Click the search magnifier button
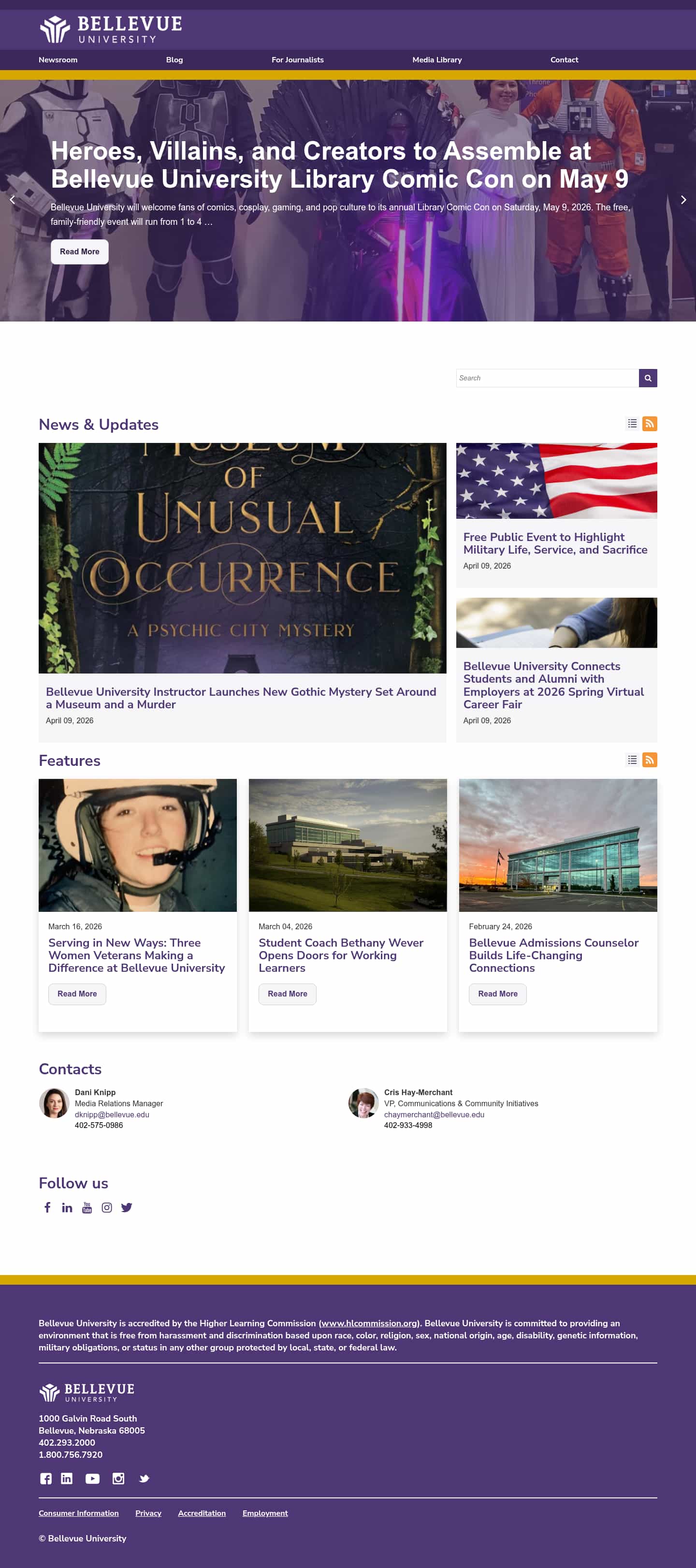Viewport: 696px width, 1568px height. [647, 378]
